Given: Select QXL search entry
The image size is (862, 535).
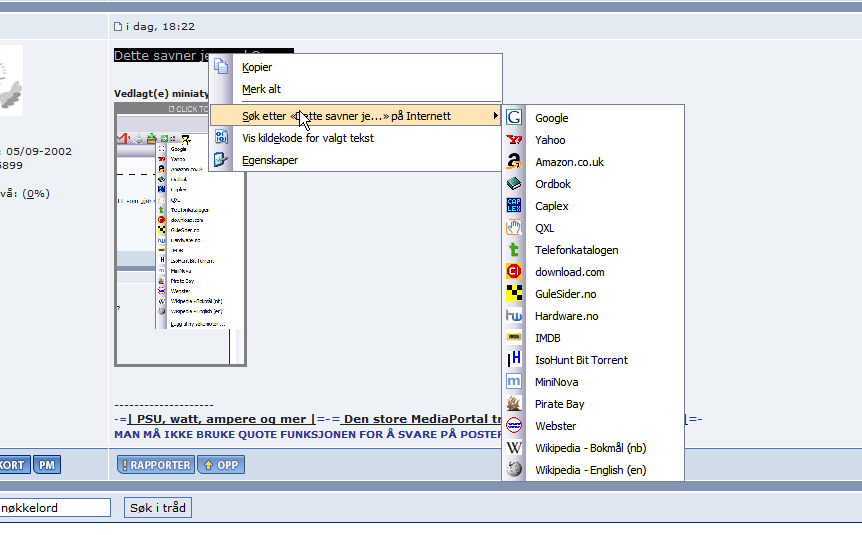Looking at the screenshot, I should click(593, 228).
